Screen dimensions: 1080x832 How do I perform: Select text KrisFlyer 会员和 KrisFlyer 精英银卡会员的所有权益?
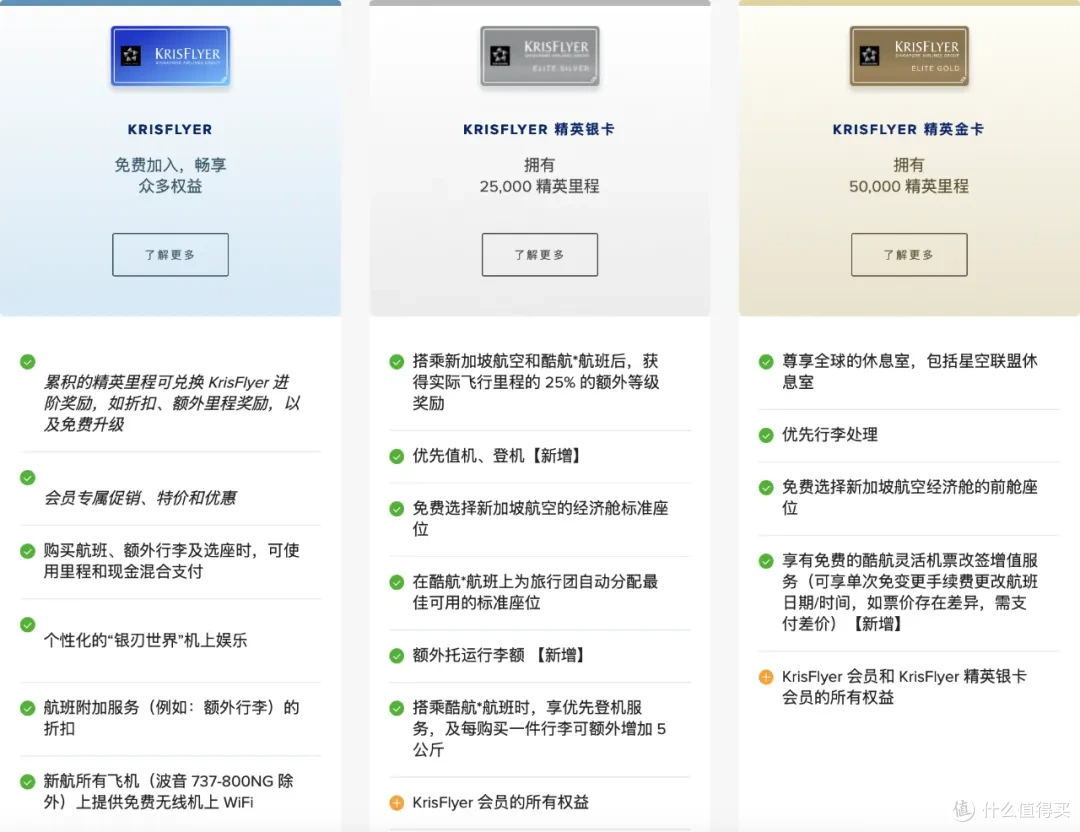click(904, 687)
